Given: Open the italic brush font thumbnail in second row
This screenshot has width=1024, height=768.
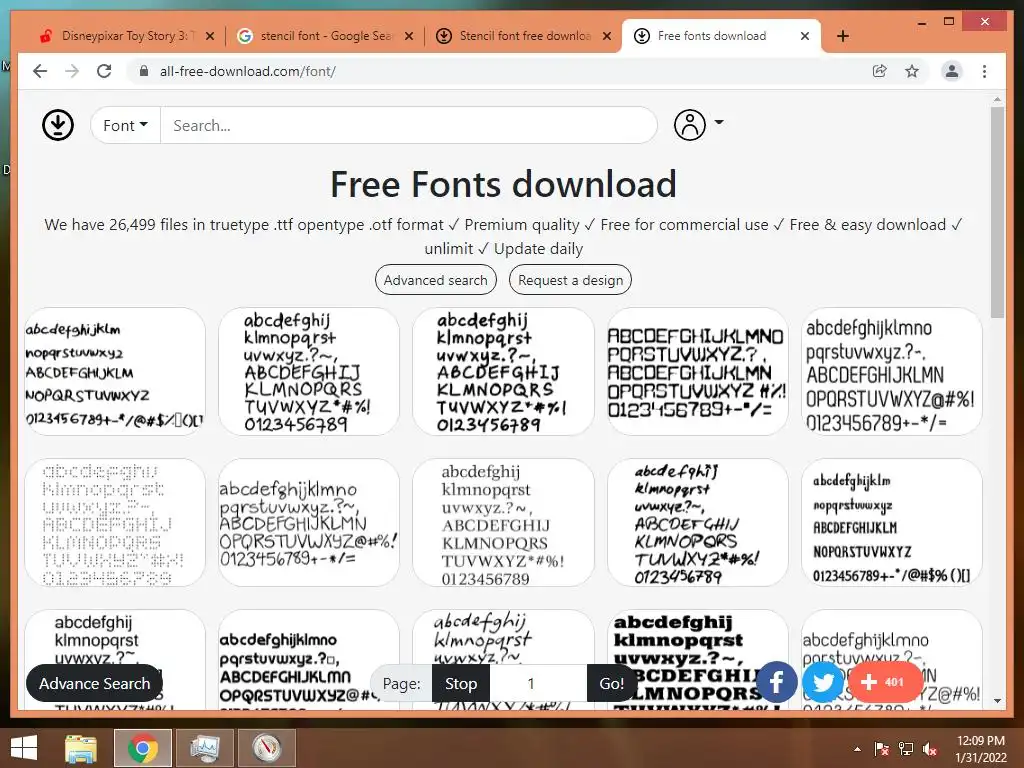Looking at the screenshot, I should pos(697,522).
